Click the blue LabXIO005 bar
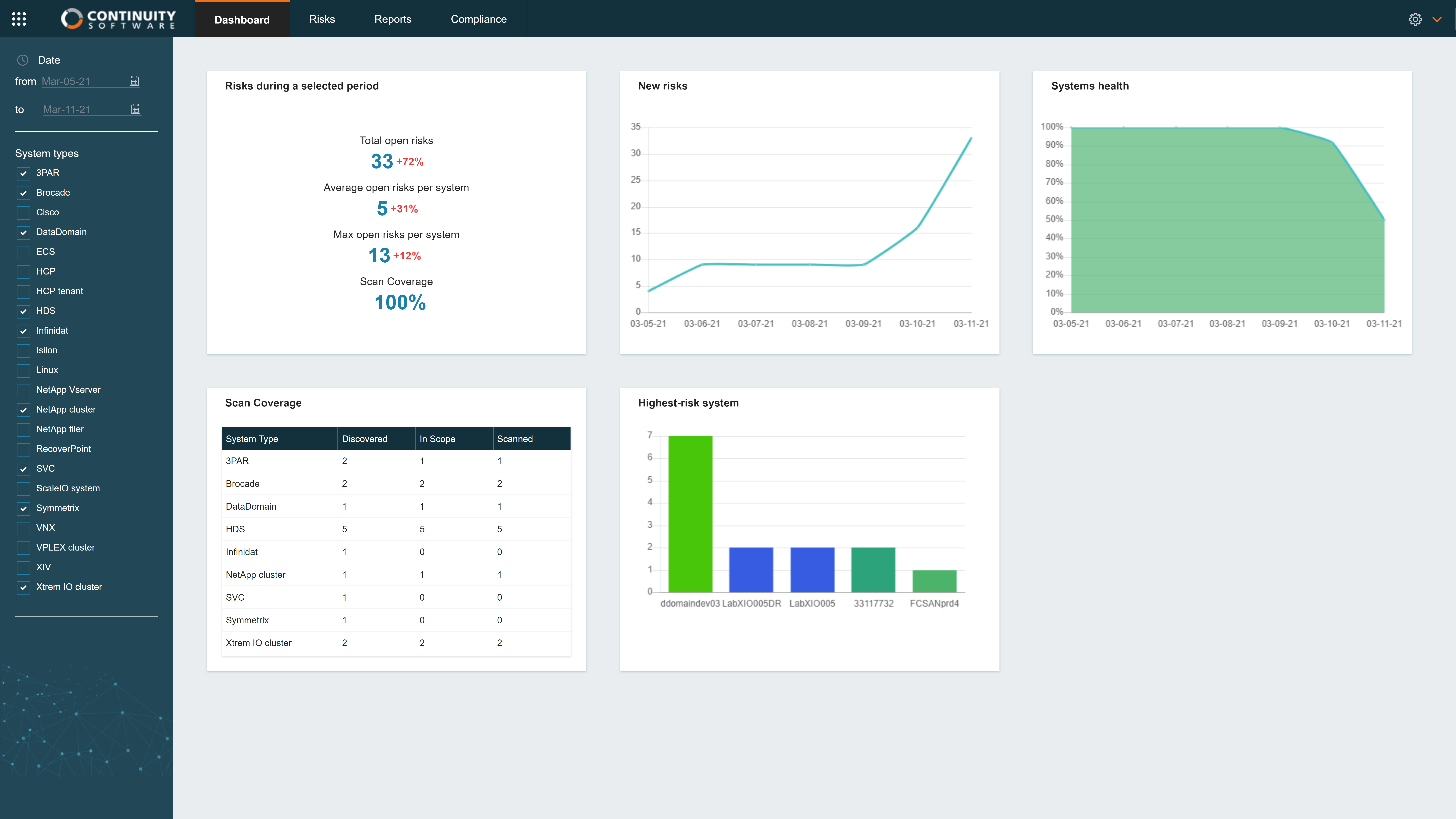Image resolution: width=1456 pixels, height=819 pixels. (812, 570)
